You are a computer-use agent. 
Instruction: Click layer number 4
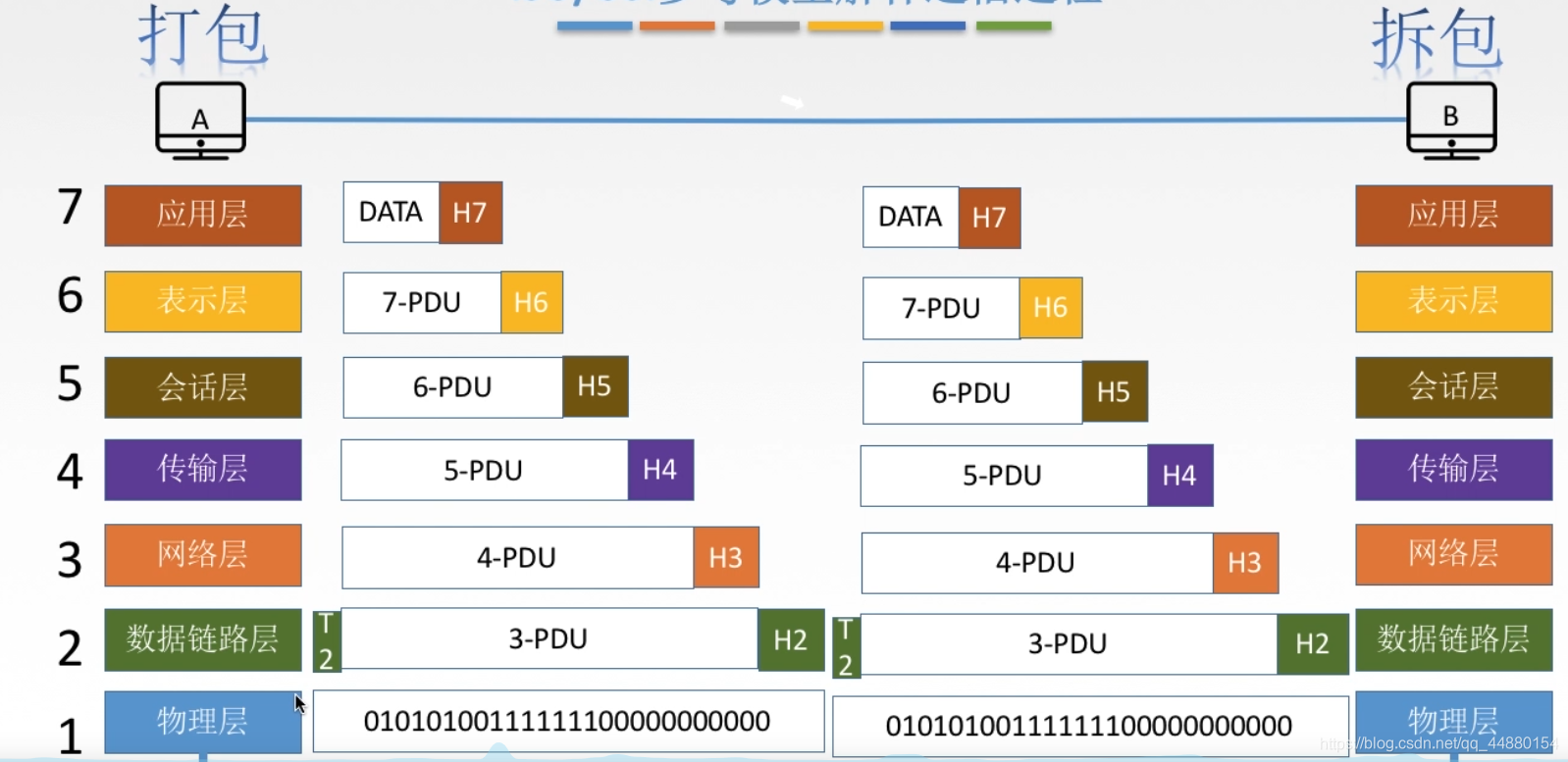point(70,472)
